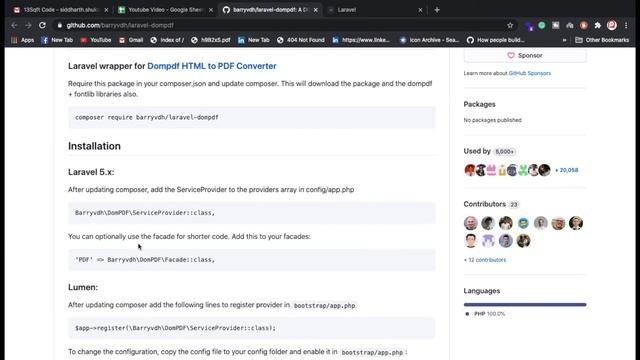Open first Used by avatar
Image resolution: width=640 pixels, height=360 pixels.
(470, 170)
